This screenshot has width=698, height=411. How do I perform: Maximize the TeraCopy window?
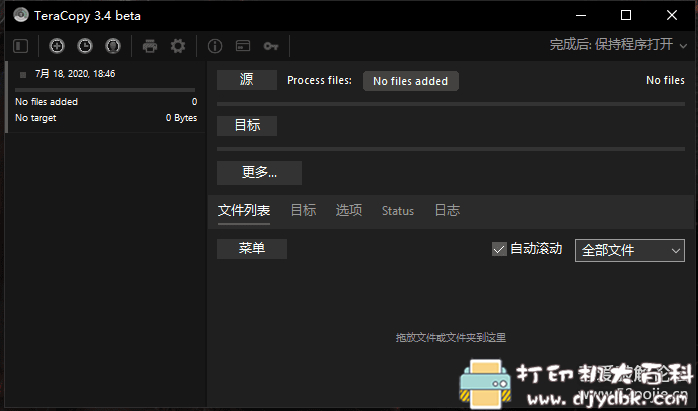pyautogui.click(x=626, y=15)
